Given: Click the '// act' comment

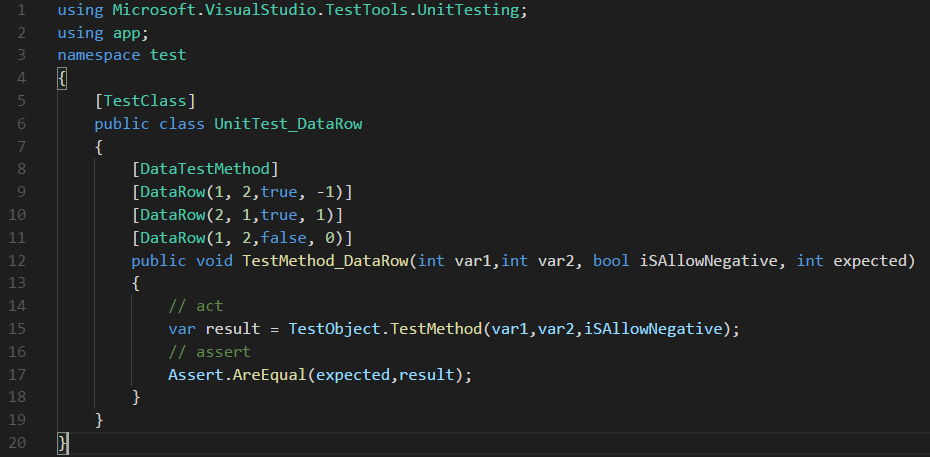Looking at the screenshot, I should 196,306.
